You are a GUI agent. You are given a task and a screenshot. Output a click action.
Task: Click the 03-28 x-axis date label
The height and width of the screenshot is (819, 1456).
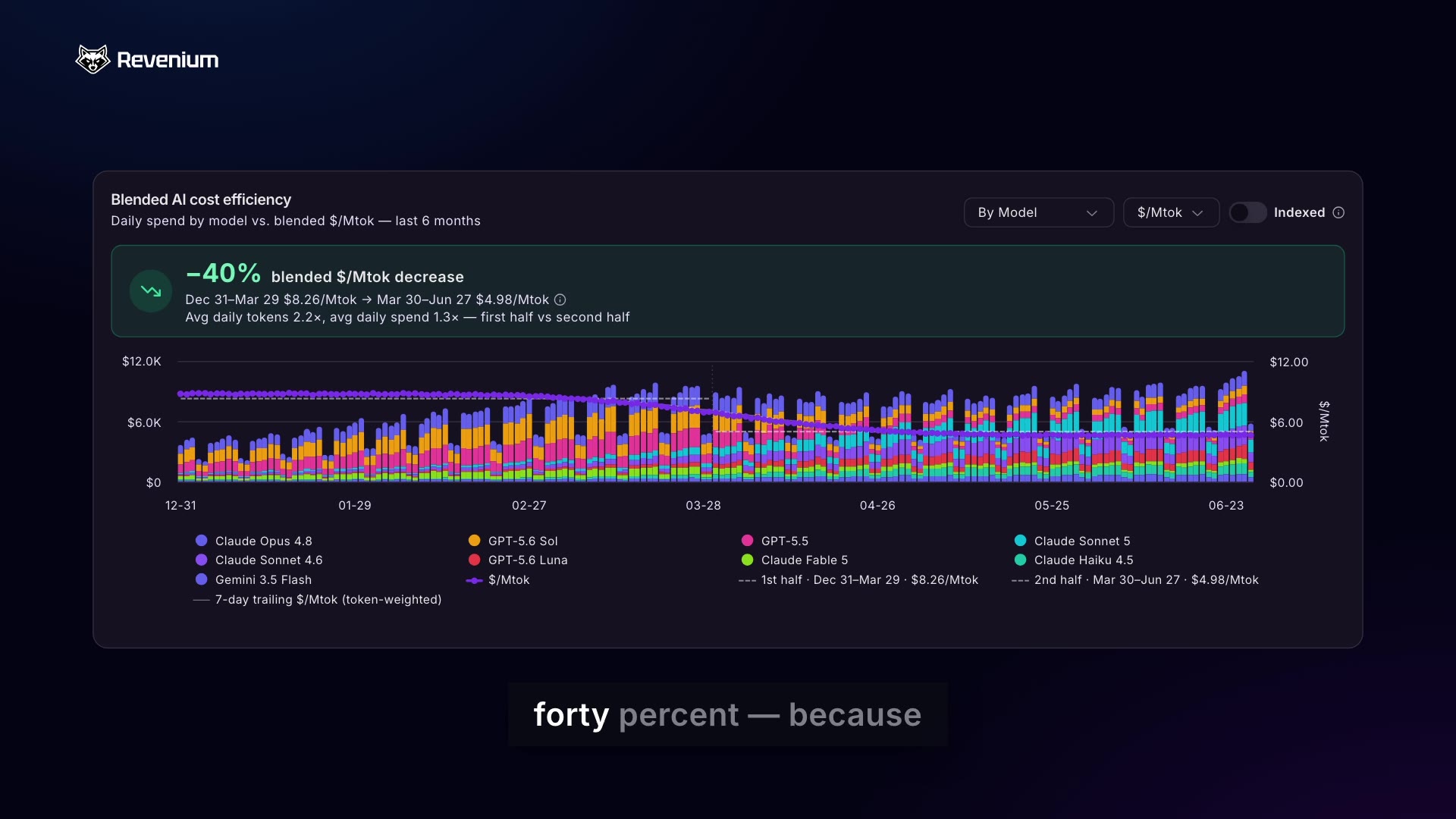704,505
